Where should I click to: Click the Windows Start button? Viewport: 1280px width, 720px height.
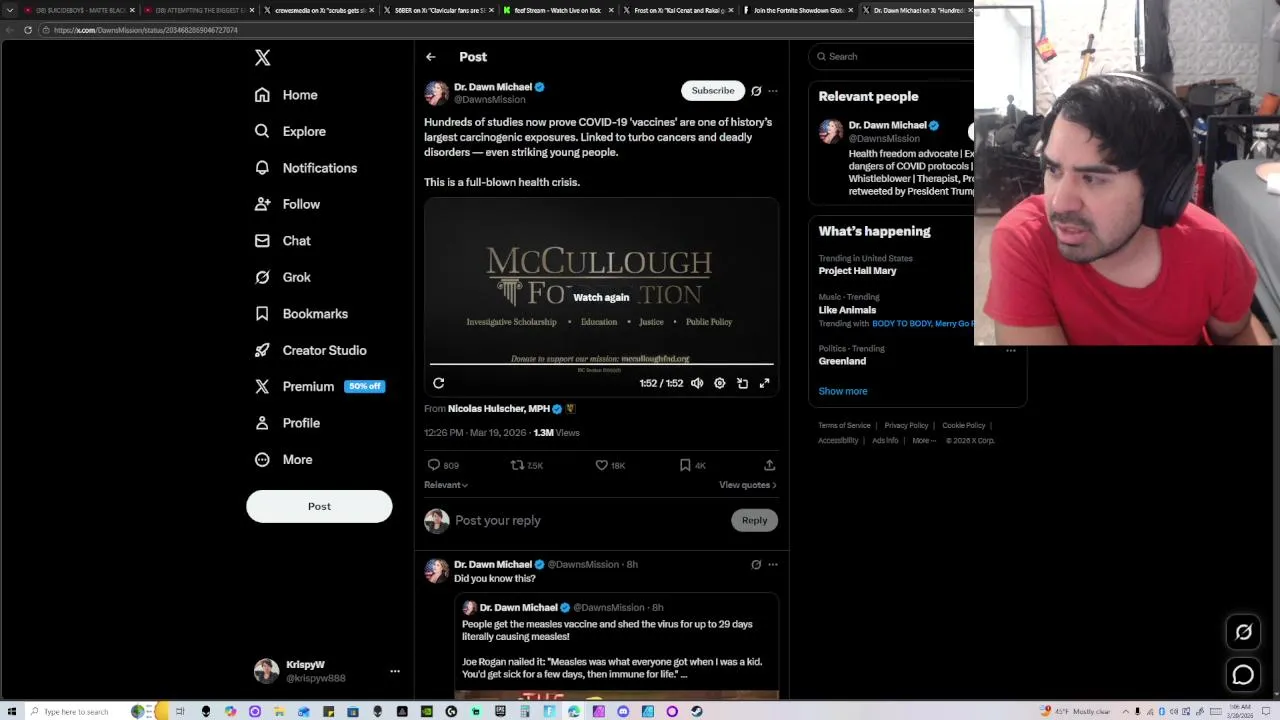point(10,712)
